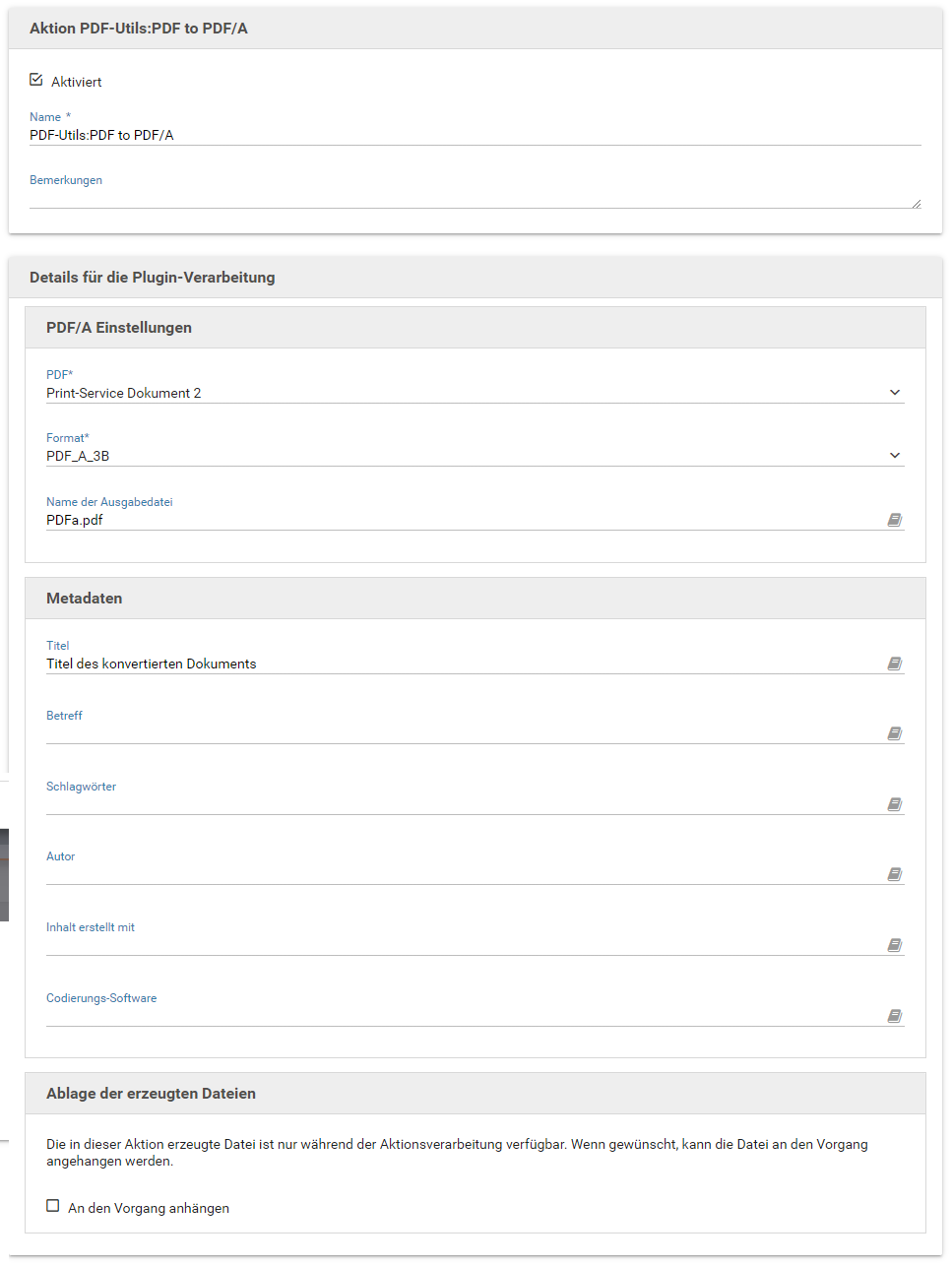Open placeholder icon for Inhalt erstellt mit
This screenshot has height=1265, width=952.
pos(894,945)
